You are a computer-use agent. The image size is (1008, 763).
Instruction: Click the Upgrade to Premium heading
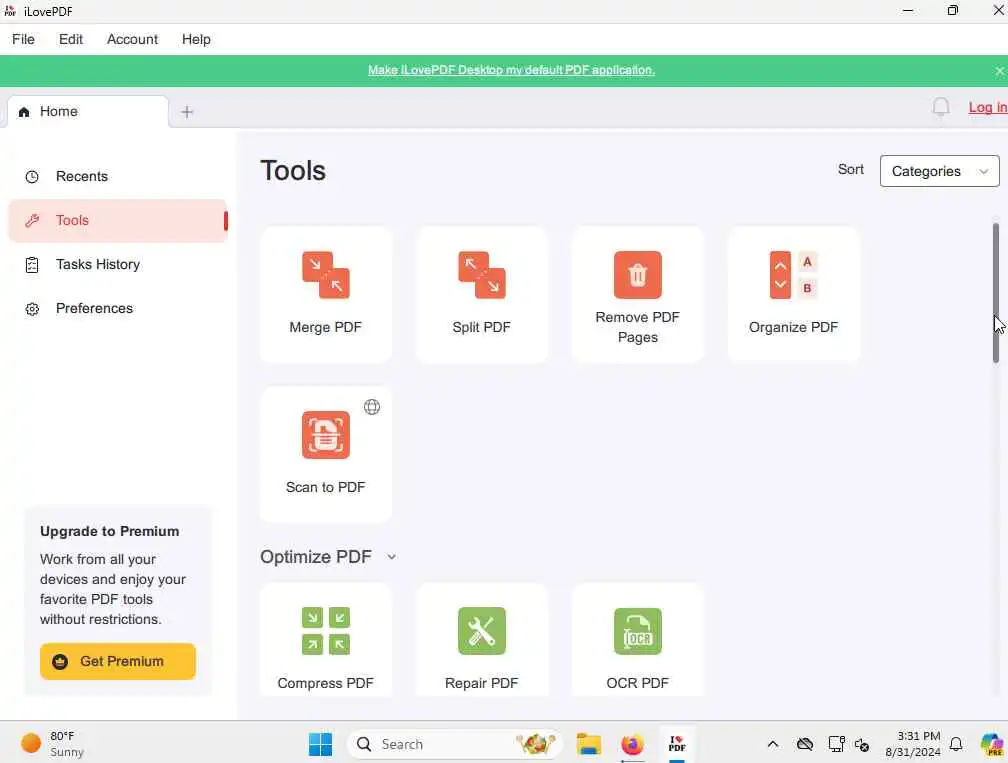tap(109, 532)
